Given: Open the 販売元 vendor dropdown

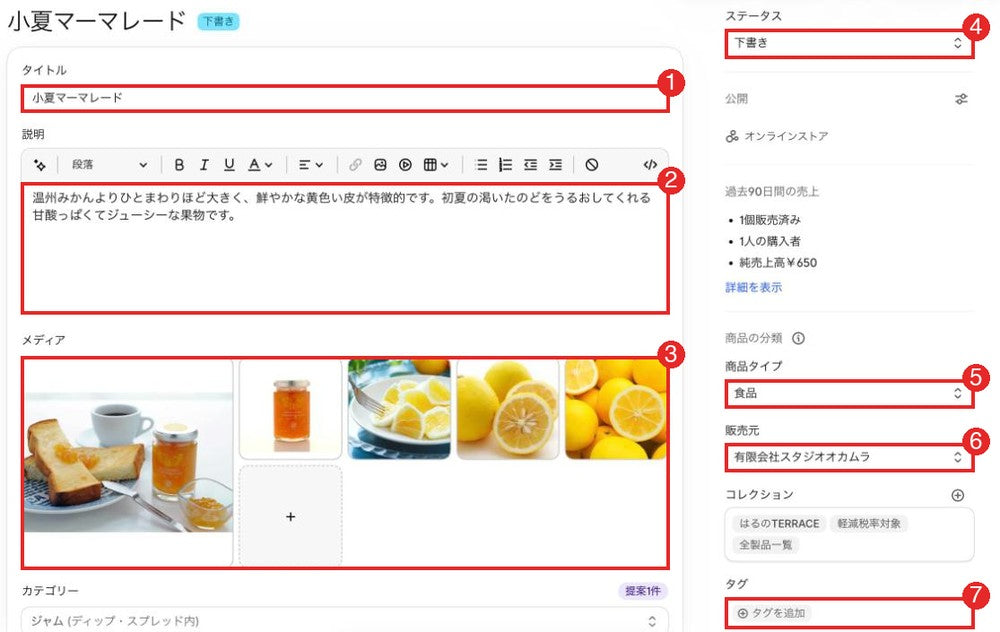Looking at the screenshot, I should [849, 457].
